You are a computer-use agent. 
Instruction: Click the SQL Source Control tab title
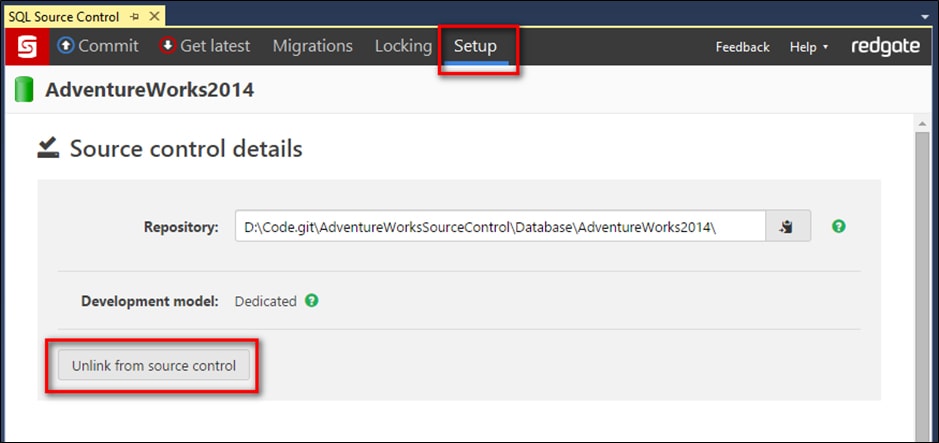[x=64, y=17]
